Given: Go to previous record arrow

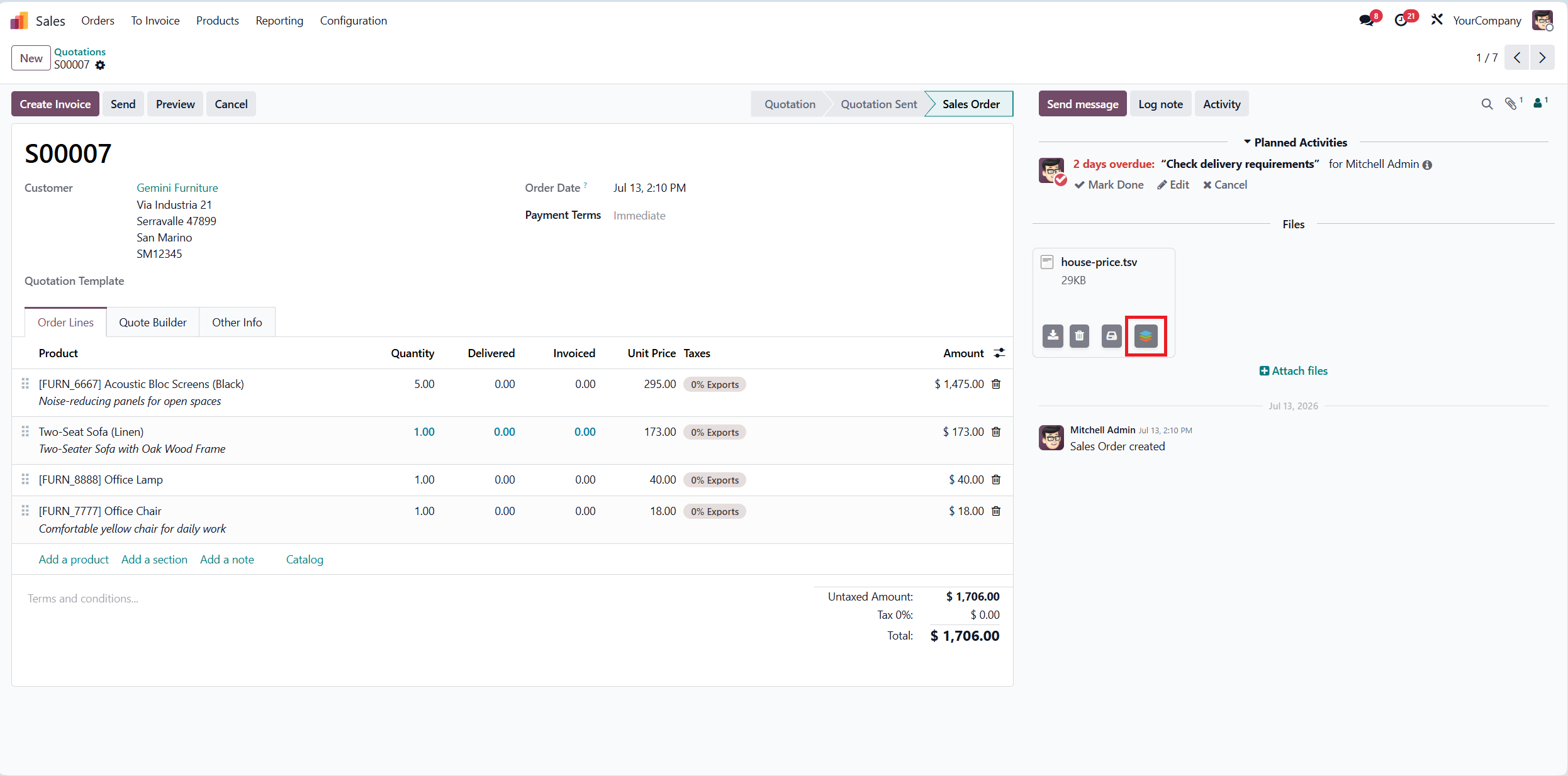Looking at the screenshot, I should click(1517, 58).
